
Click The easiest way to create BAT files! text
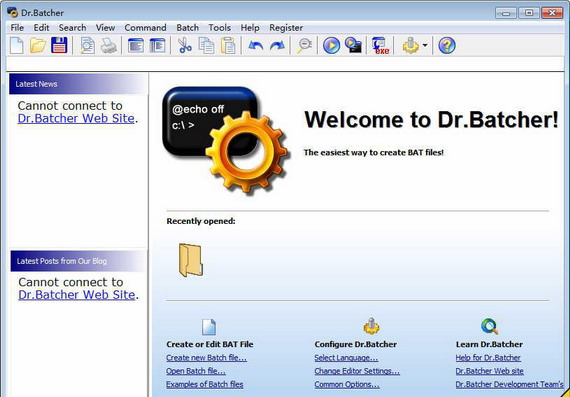(x=374, y=152)
